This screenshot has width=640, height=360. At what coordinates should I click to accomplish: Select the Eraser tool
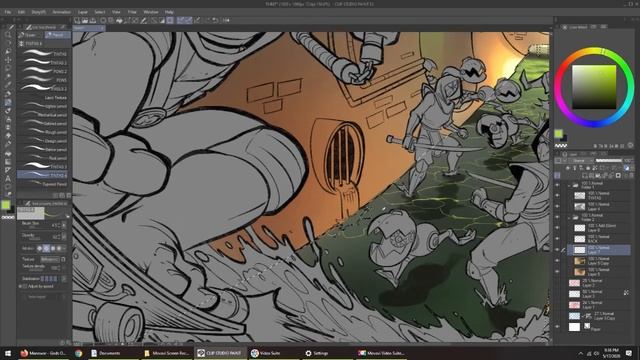[x=8, y=136]
